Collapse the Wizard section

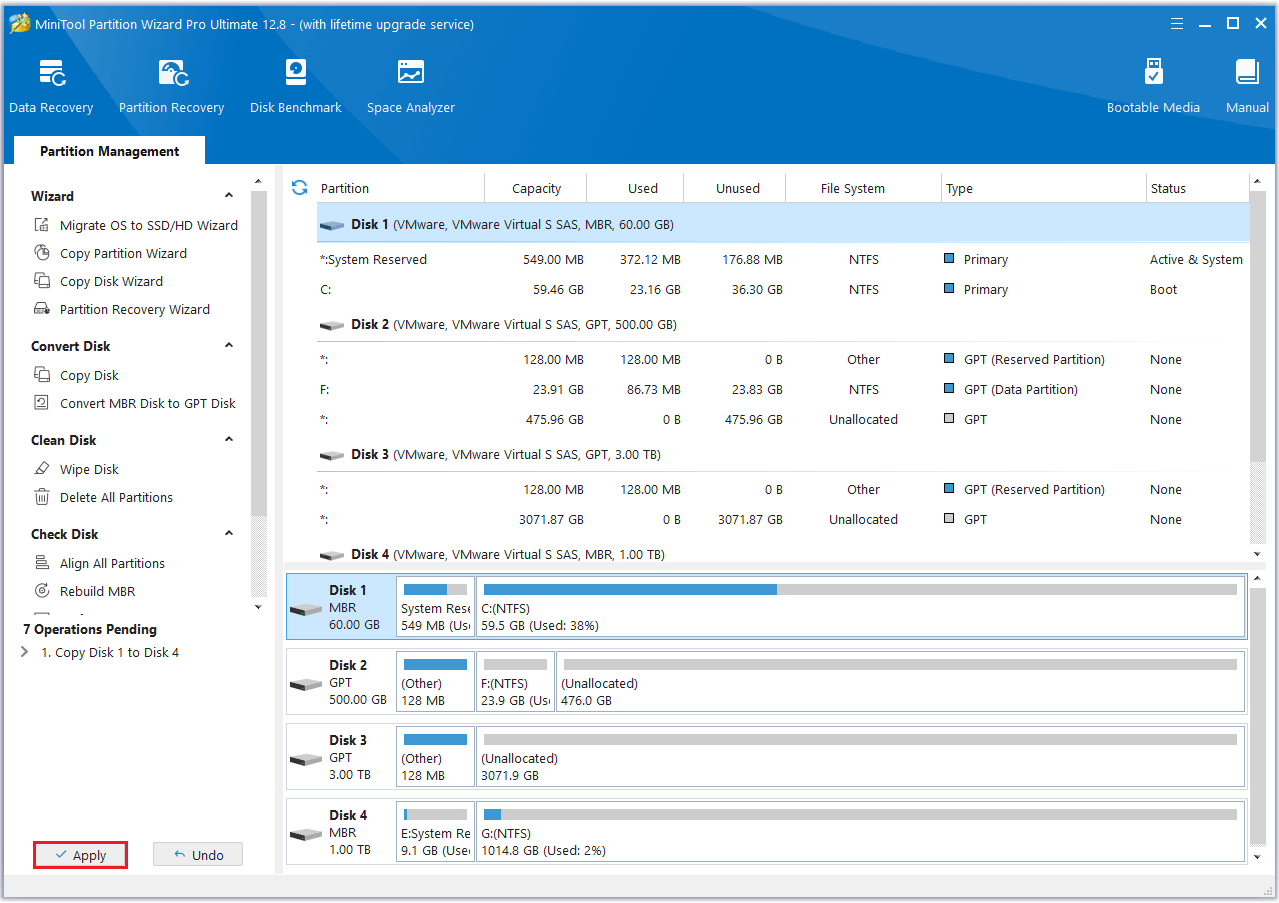(x=229, y=196)
